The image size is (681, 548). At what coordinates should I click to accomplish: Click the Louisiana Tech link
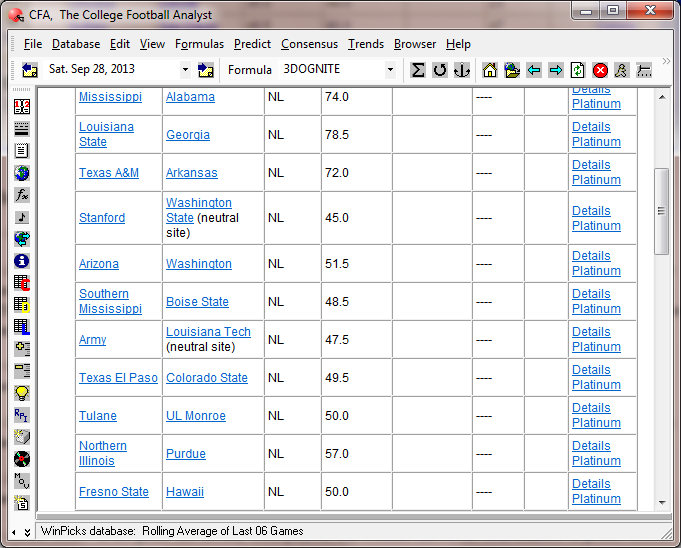point(208,332)
